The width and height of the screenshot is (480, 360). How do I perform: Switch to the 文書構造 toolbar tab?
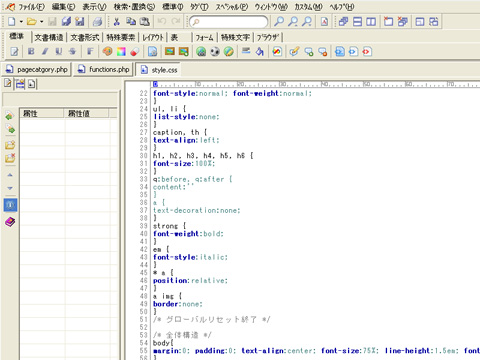click(x=49, y=37)
